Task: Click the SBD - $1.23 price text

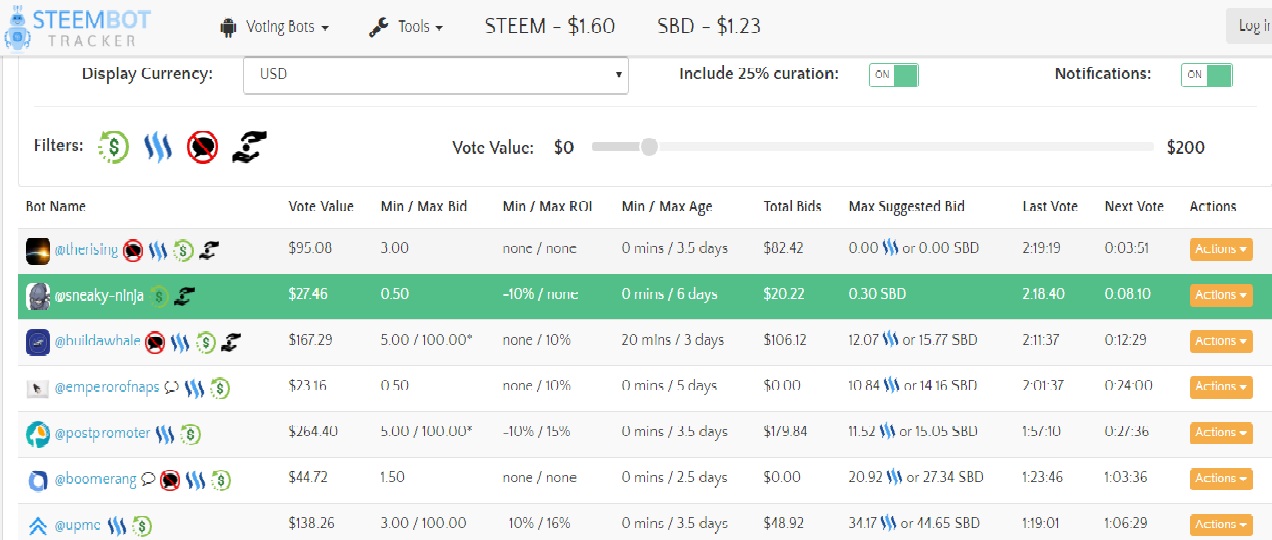Action: [x=709, y=27]
